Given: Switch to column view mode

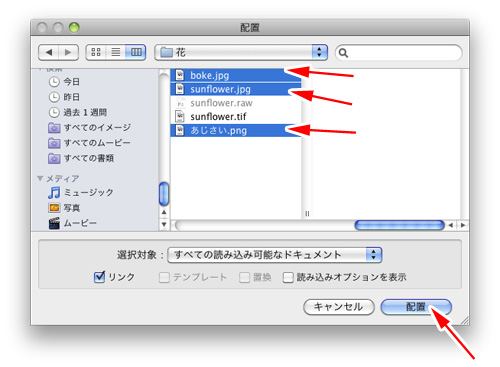Looking at the screenshot, I should click(x=136, y=52).
